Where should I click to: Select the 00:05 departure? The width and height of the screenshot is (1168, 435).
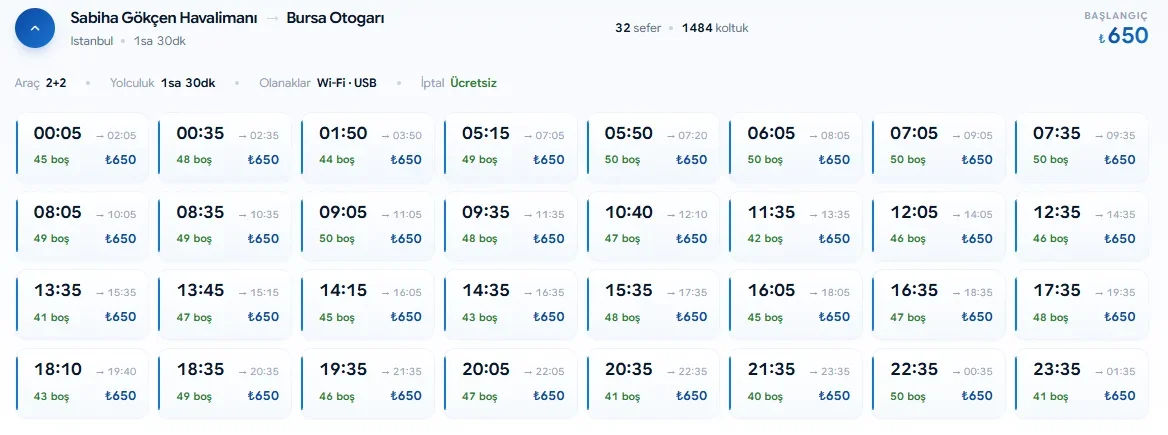(x=83, y=147)
